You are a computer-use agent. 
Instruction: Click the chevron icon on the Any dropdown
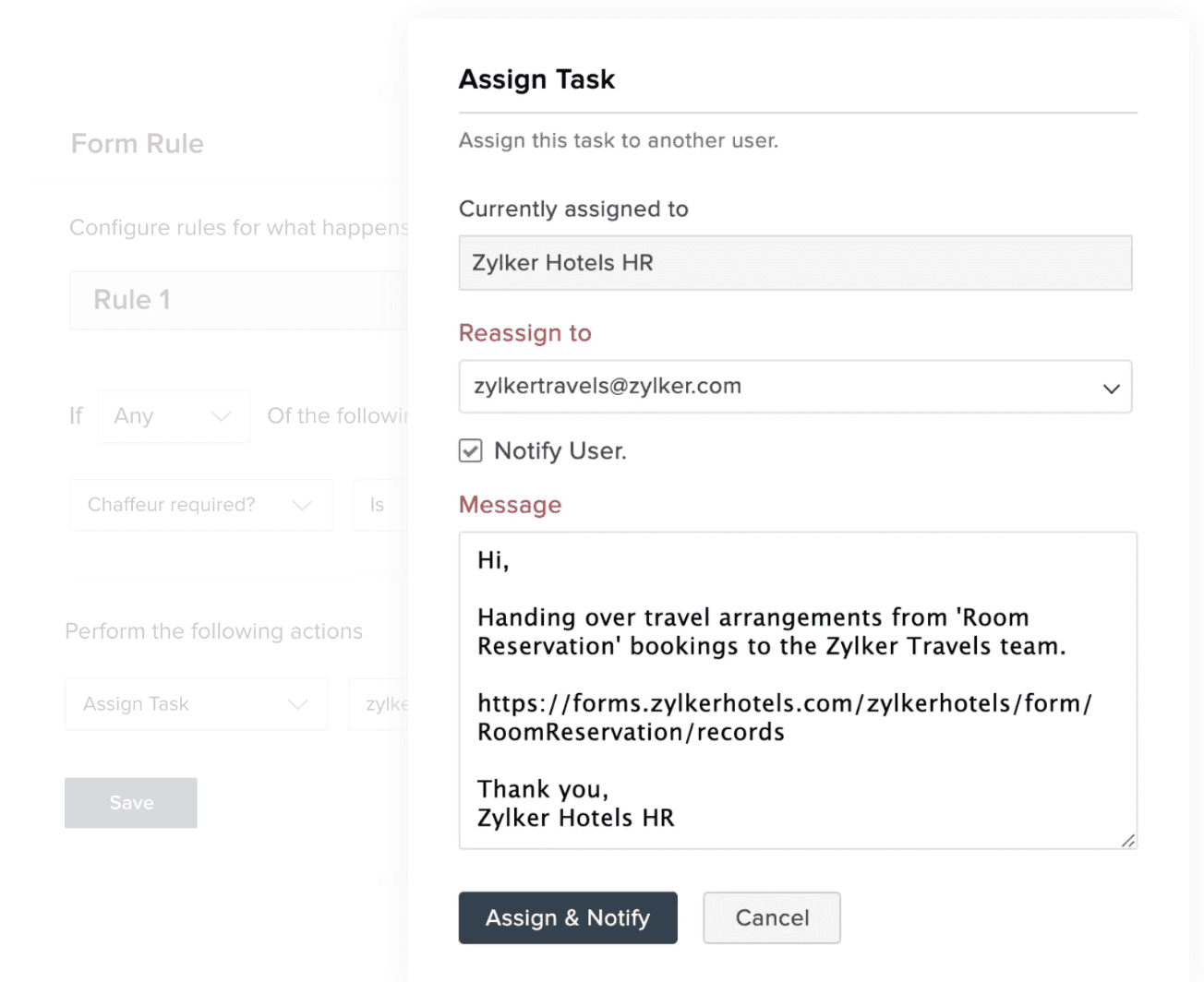pos(221,416)
